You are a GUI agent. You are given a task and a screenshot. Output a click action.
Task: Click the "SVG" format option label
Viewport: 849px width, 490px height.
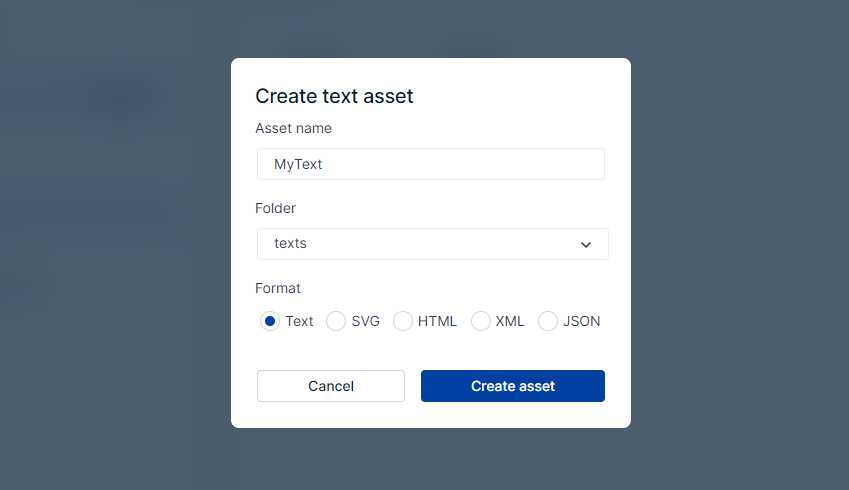coord(366,321)
